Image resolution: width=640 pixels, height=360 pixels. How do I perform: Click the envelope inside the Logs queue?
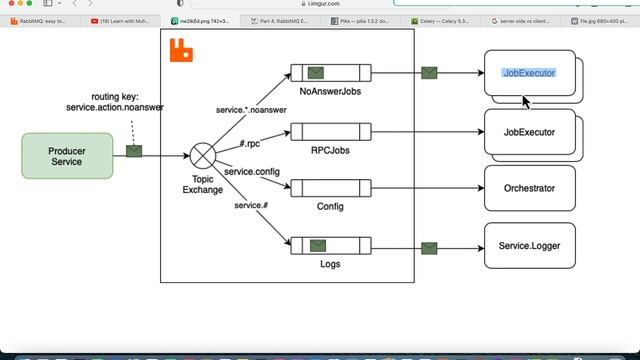pos(318,246)
